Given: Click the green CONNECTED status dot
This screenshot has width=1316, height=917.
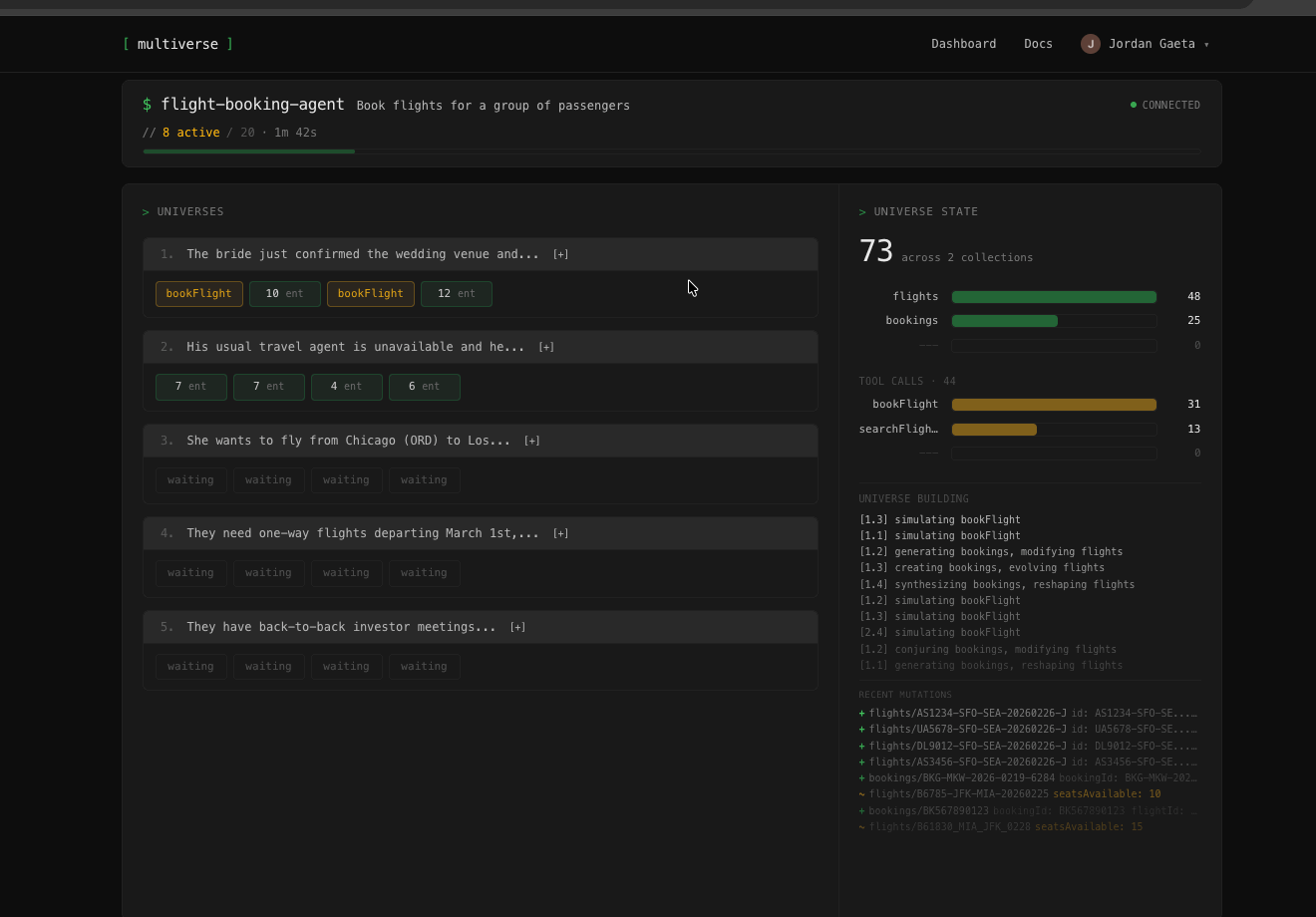Looking at the screenshot, I should coord(1133,104).
